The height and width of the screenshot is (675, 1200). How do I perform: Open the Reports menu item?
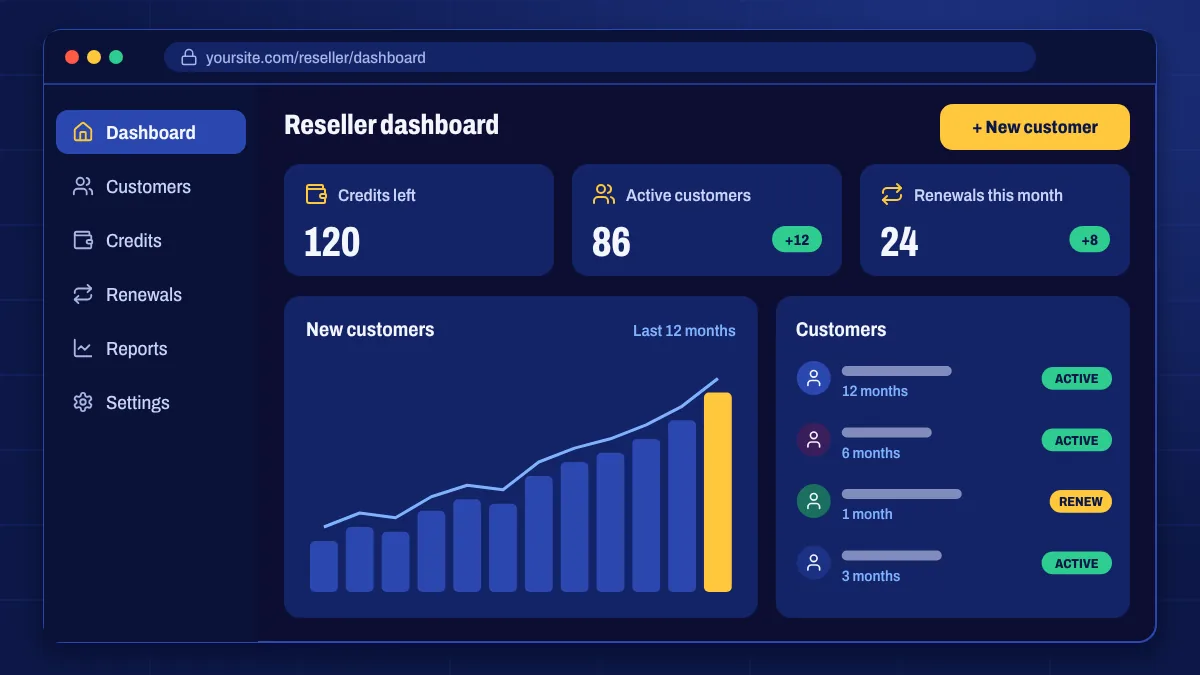151,348
